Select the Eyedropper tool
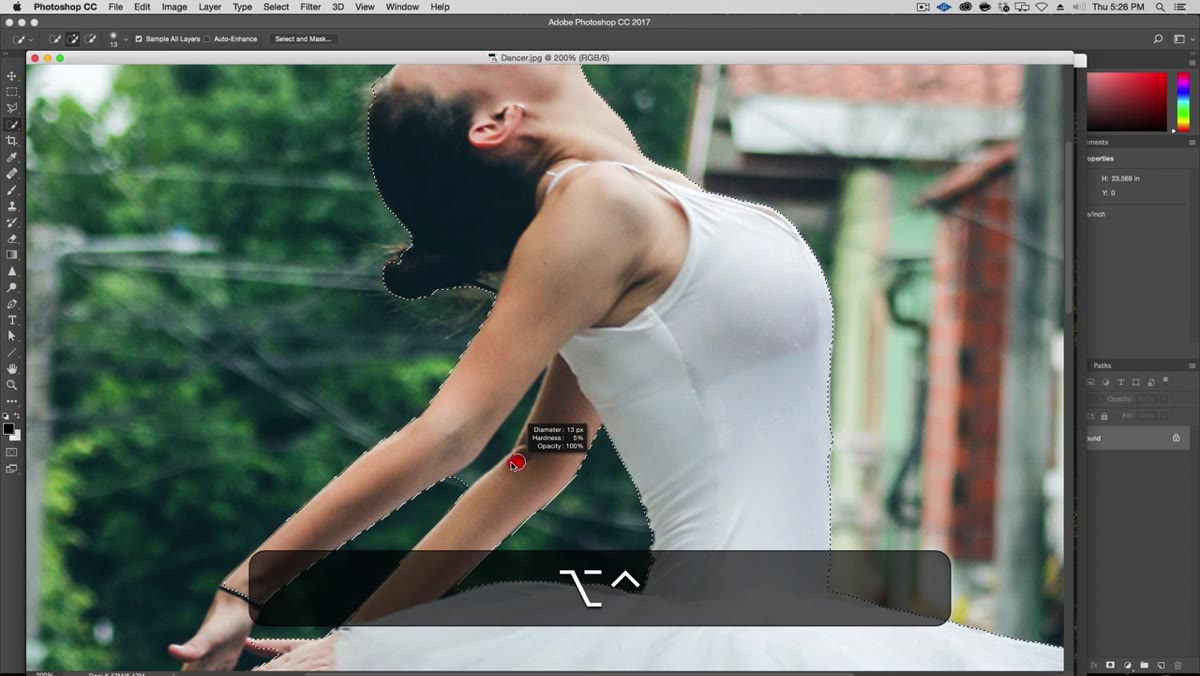 tap(12, 157)
